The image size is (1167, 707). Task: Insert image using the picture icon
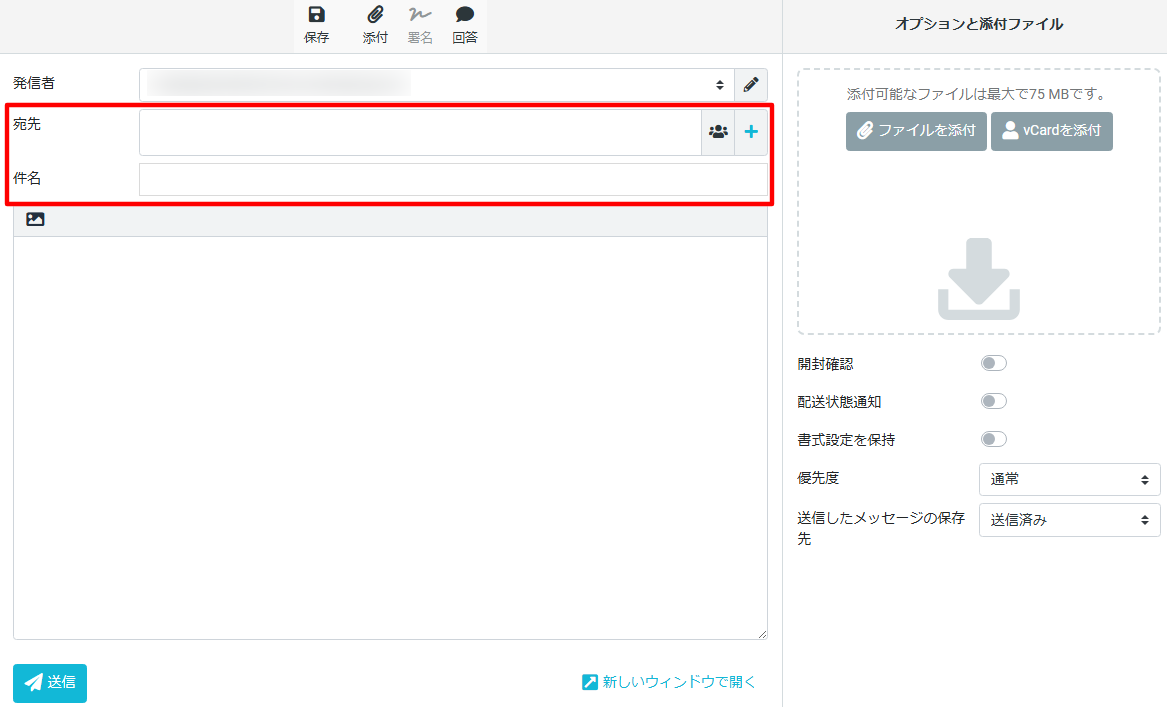(x=35, y=220)
